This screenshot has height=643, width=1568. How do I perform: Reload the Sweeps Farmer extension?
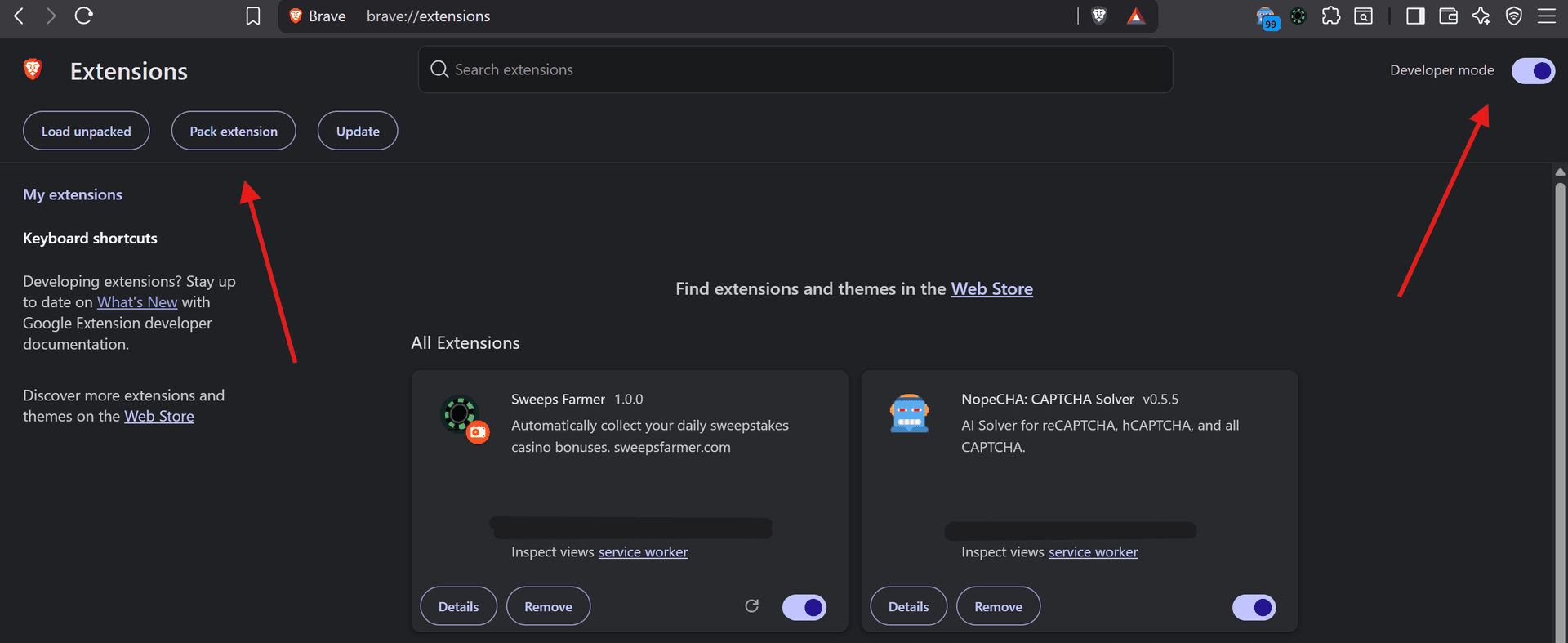click(x=752, y=605)
